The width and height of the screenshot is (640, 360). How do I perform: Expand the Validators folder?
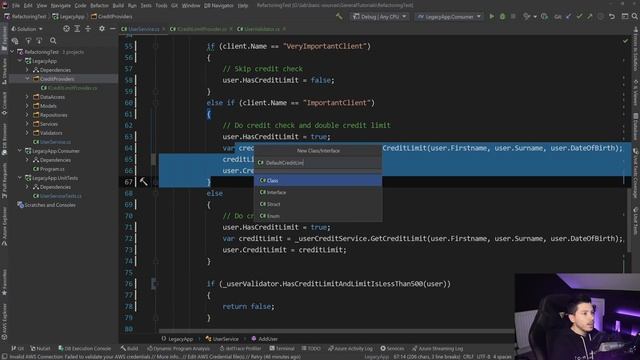point(27,133)
